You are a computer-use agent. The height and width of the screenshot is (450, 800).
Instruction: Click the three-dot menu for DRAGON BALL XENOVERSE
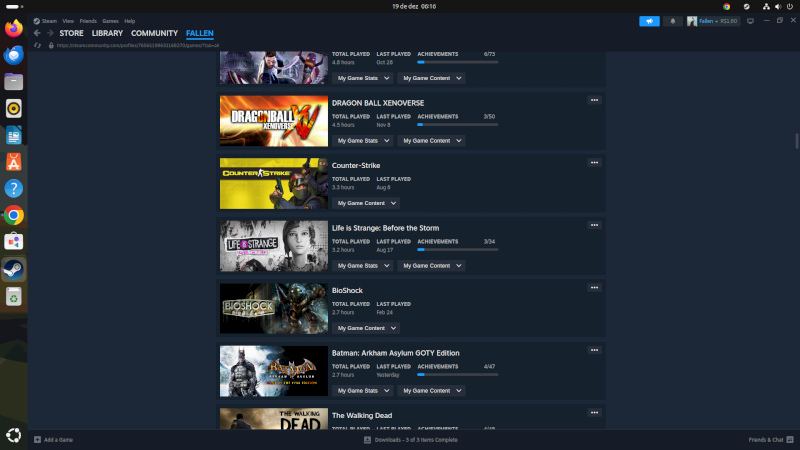pos(594,100)
